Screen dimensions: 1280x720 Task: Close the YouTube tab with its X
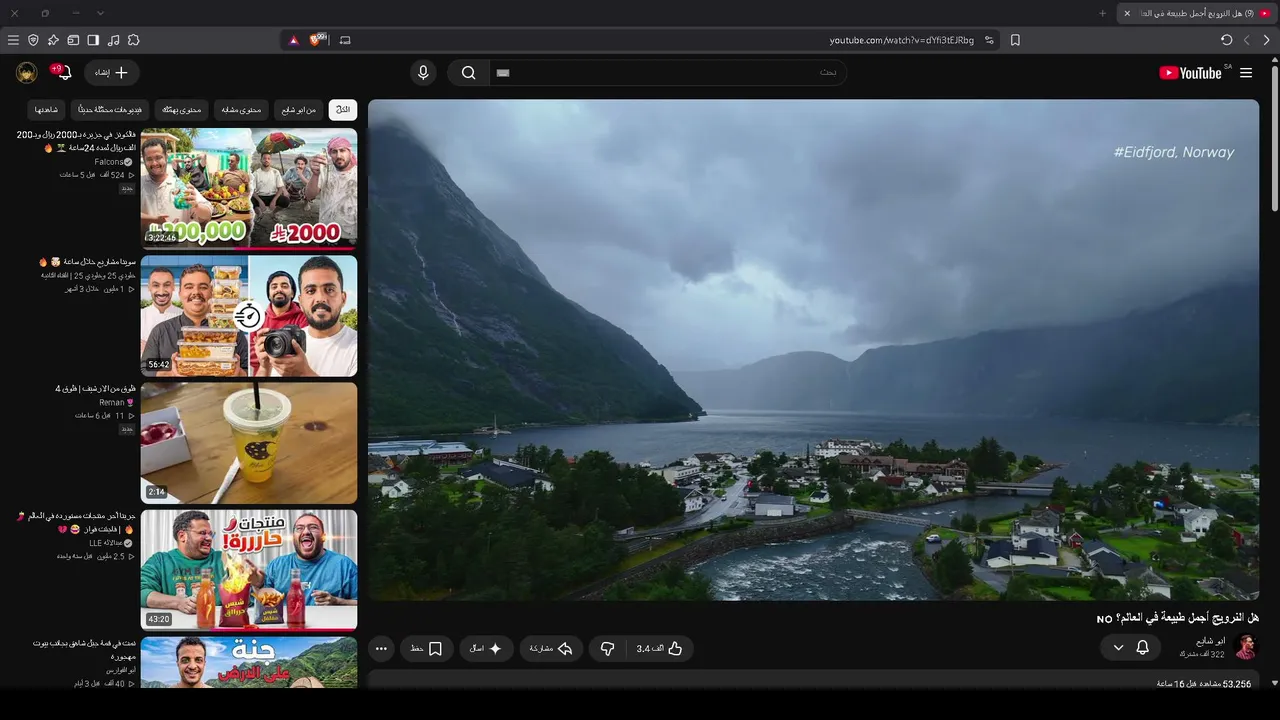[x=1127, y=13]
